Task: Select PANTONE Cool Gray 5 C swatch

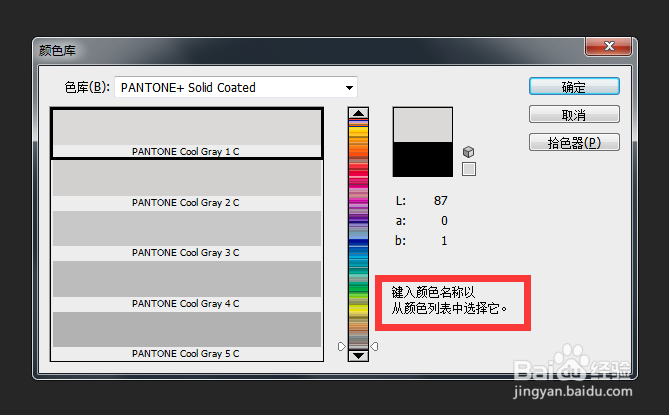Action: coord(187,336)
